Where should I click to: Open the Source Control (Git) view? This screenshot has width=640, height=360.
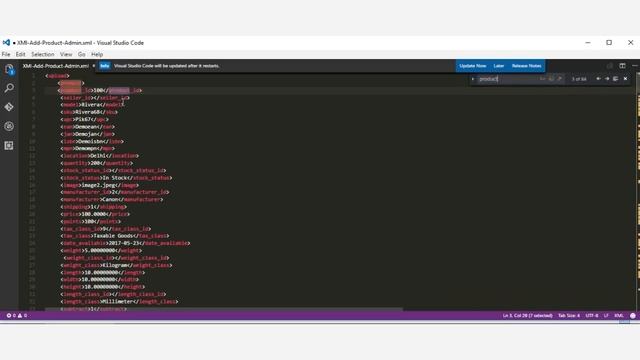9,107
